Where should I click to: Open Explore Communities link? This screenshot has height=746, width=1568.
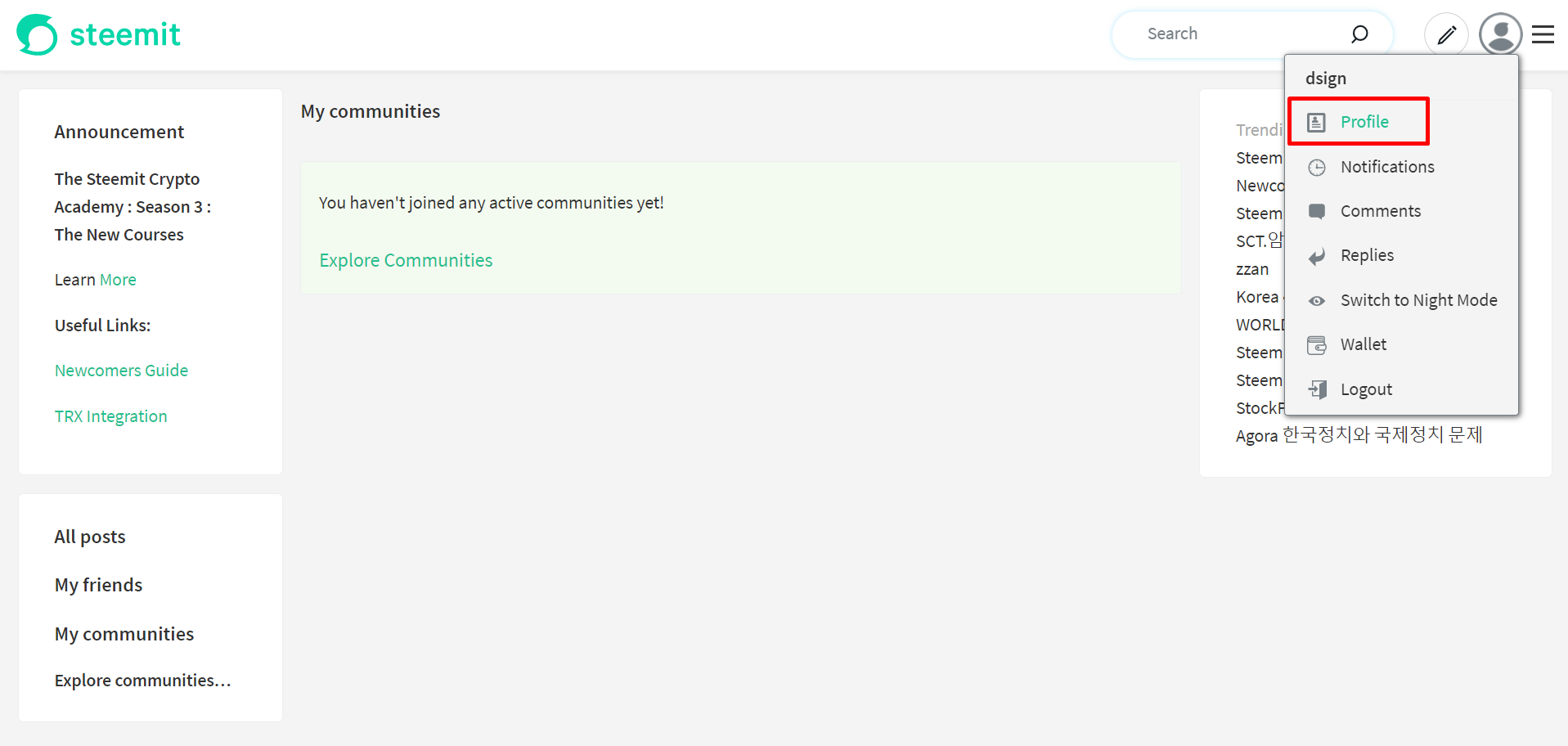coord(406,260)
